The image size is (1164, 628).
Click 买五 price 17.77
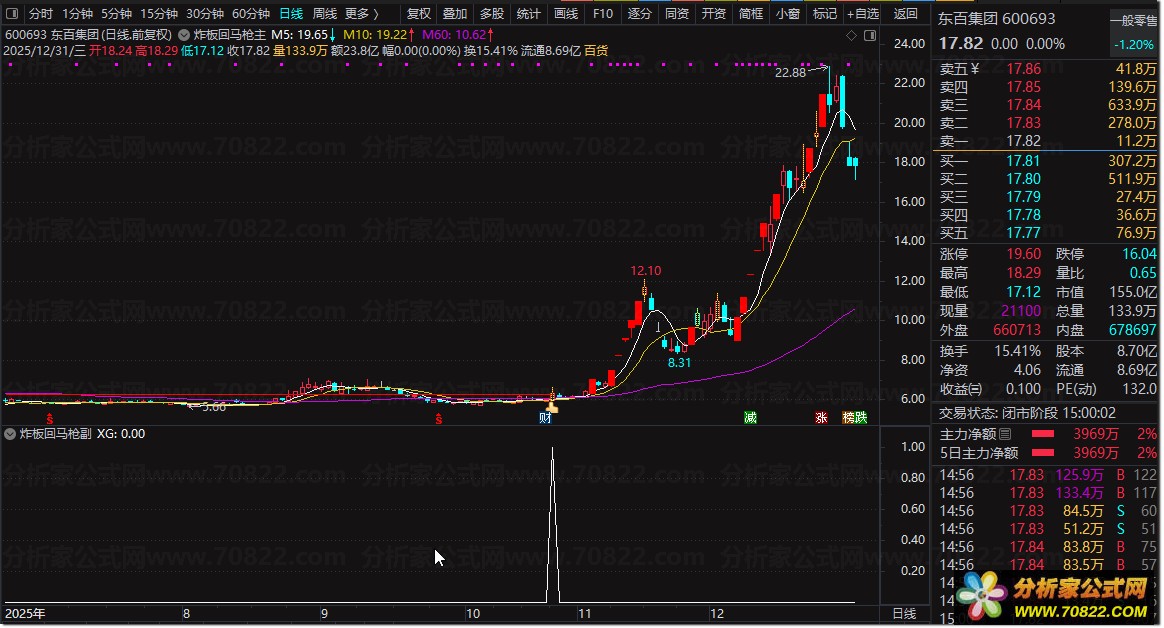(x=1024, y=233)
